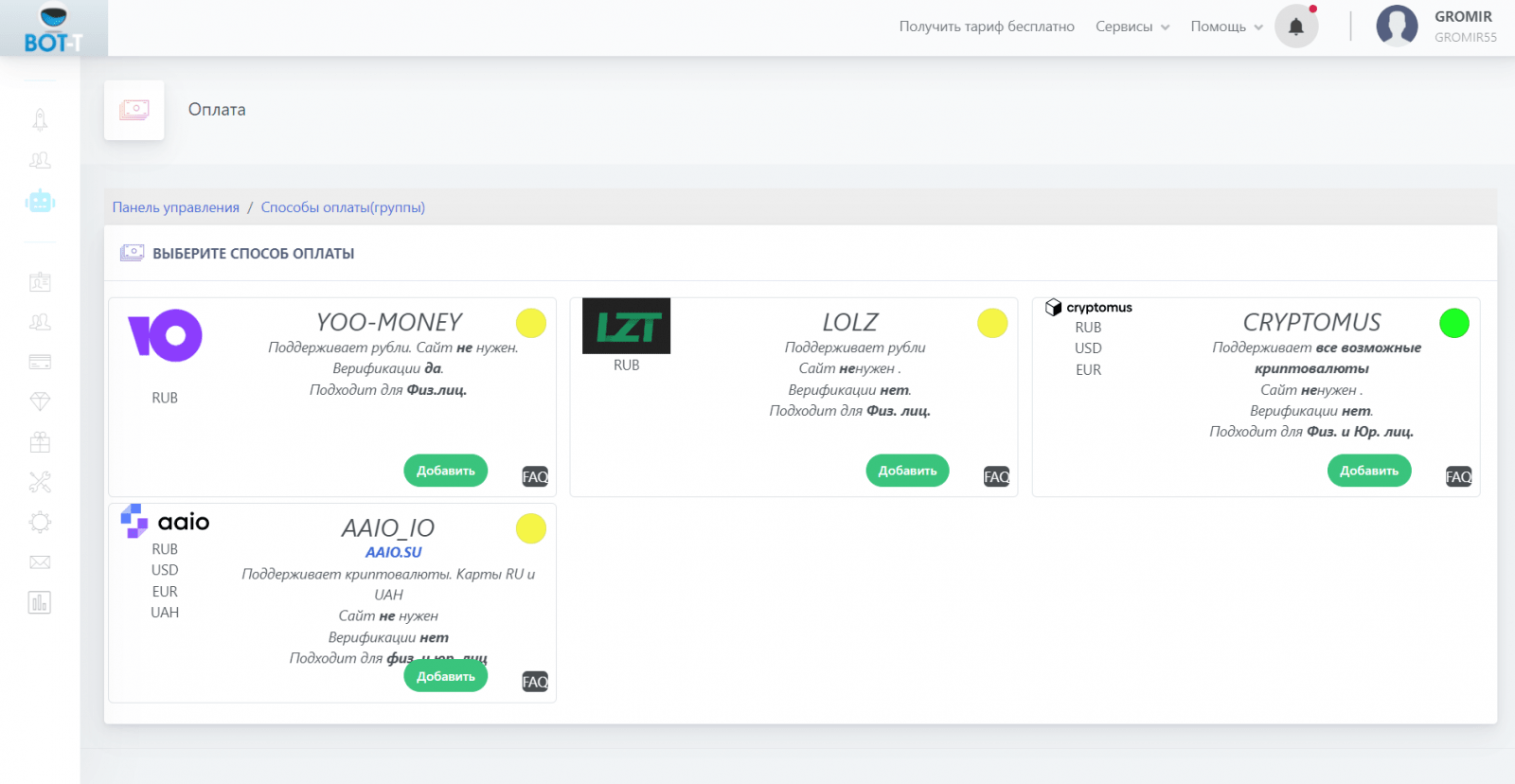This screenshot has height=784, width=1515.
Task: Open the credit card sidebar icon
Action: point(40,362)
